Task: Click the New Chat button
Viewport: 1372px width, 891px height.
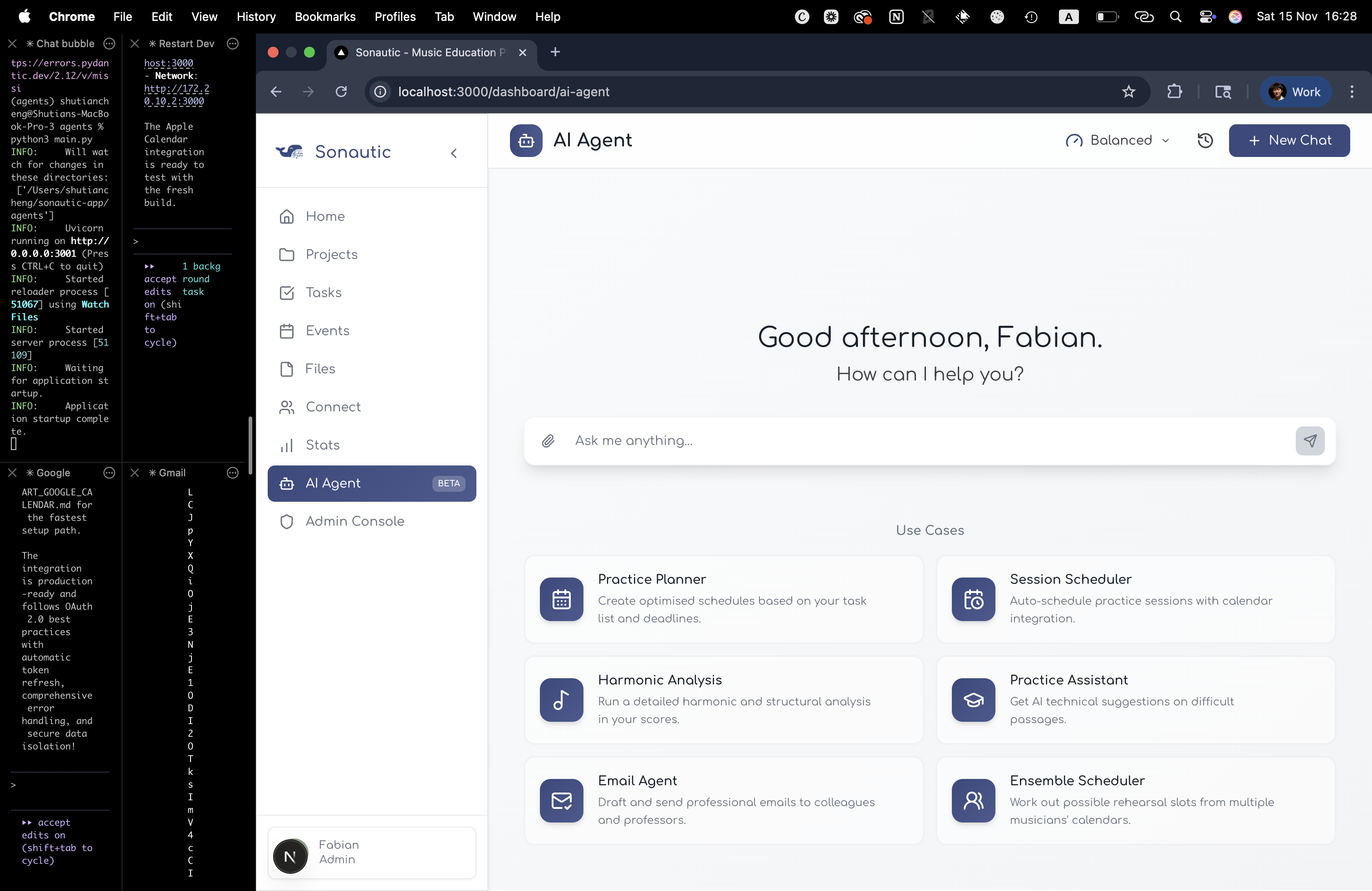Action: click(1289, 141)
